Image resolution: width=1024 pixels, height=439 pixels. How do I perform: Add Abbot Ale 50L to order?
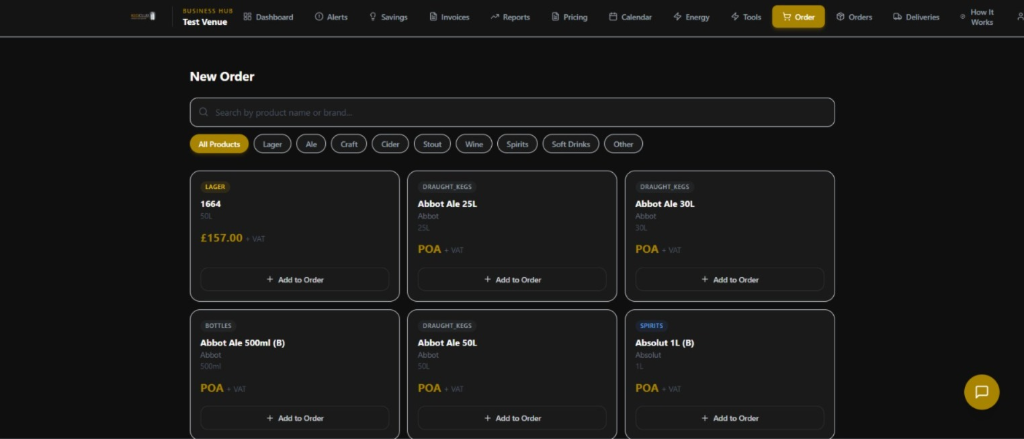tap(512, 418)
